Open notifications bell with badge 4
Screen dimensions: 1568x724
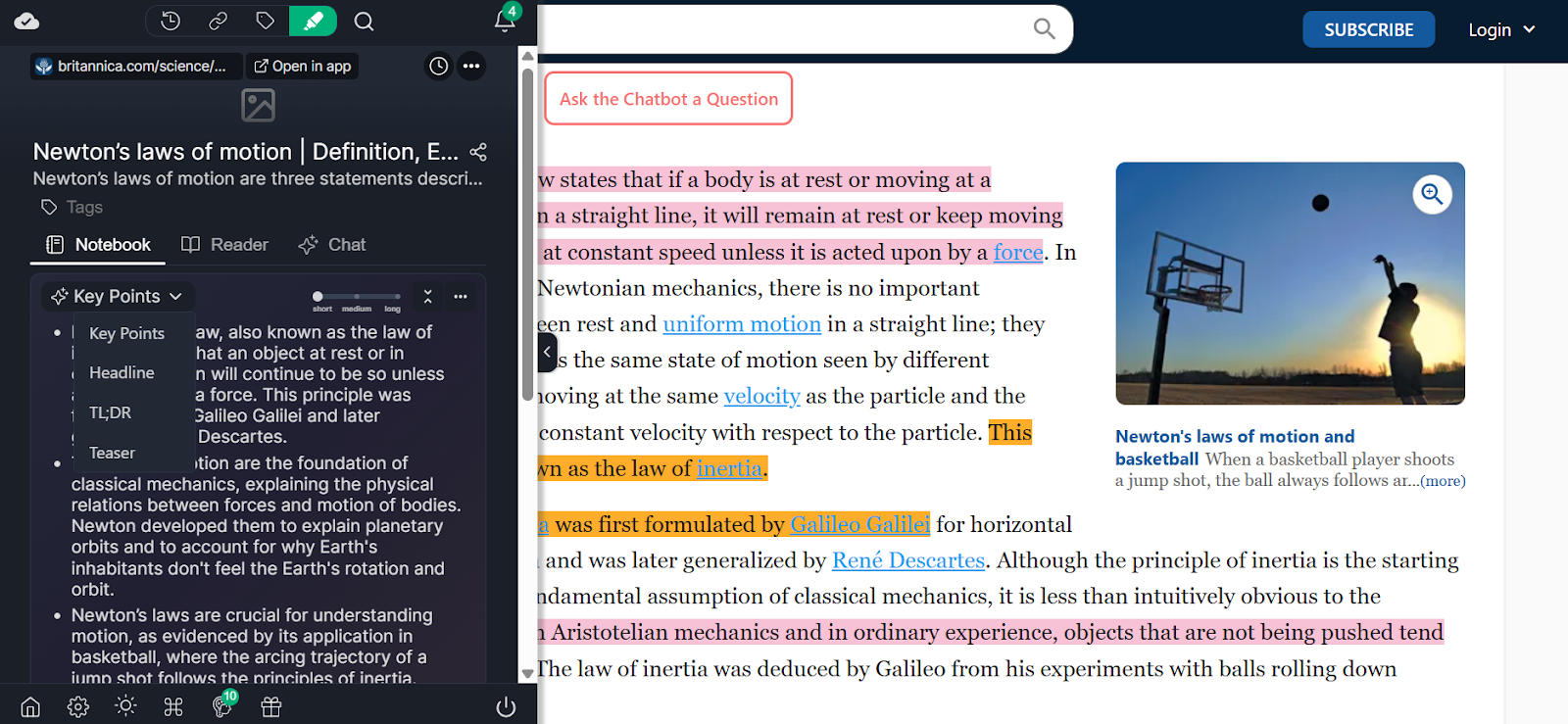pyautogui.click(x=505, y=20)
